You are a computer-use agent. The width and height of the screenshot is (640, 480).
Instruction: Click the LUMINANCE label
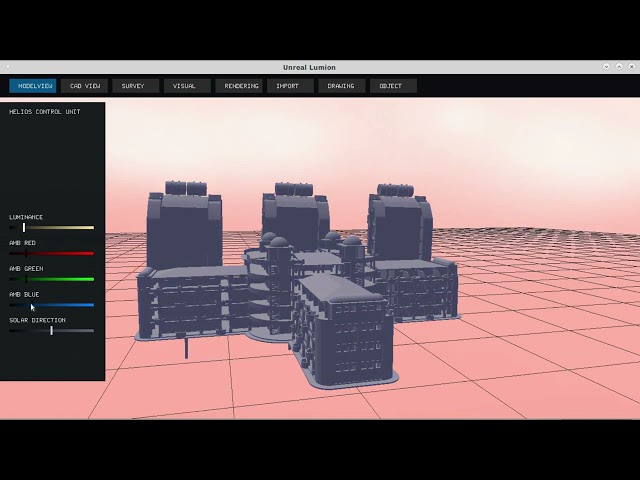tap(26, 217)
